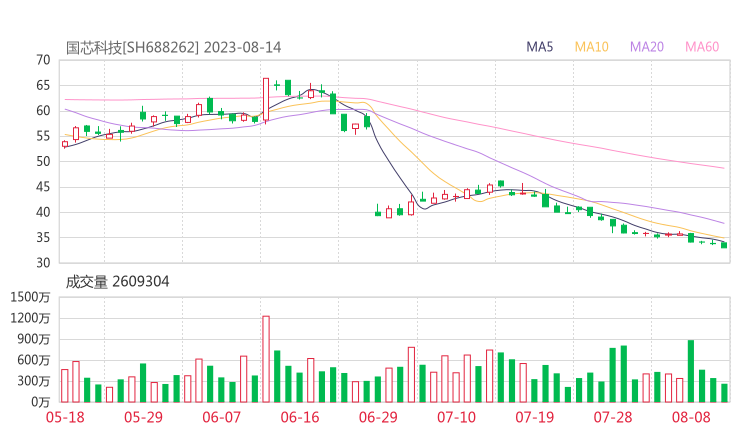Click the MA20 legend label

pos(647,47)
